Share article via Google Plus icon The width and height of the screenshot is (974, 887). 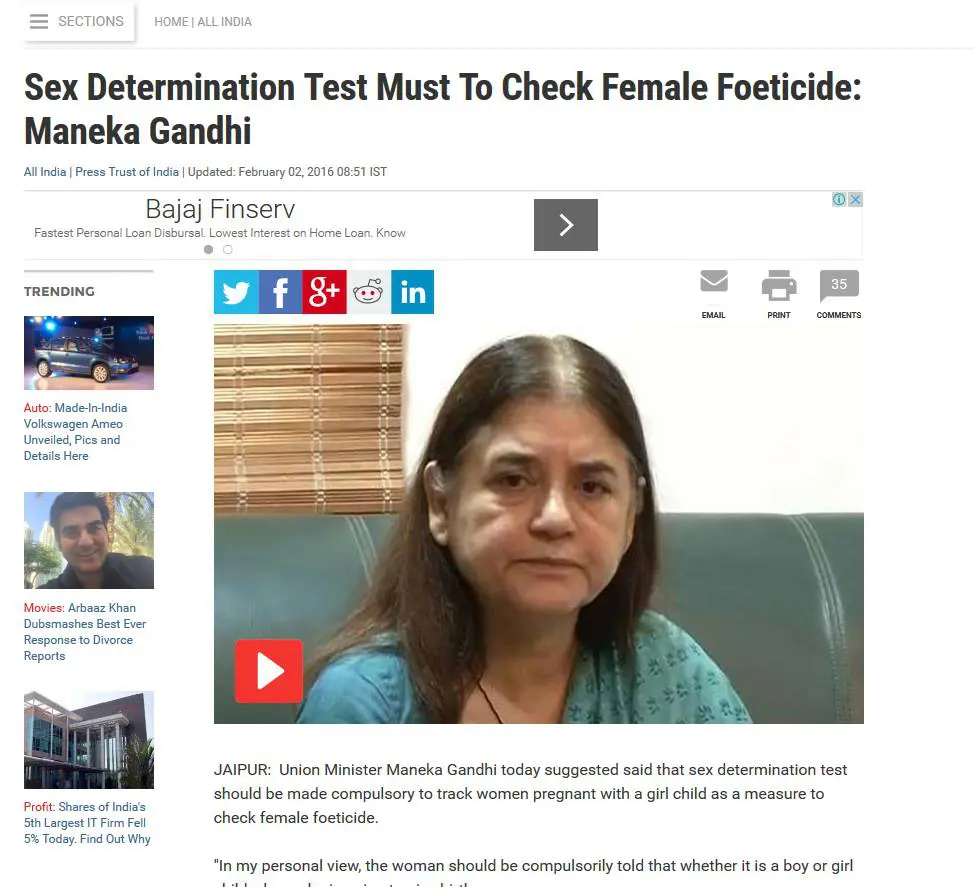(324, 292)
